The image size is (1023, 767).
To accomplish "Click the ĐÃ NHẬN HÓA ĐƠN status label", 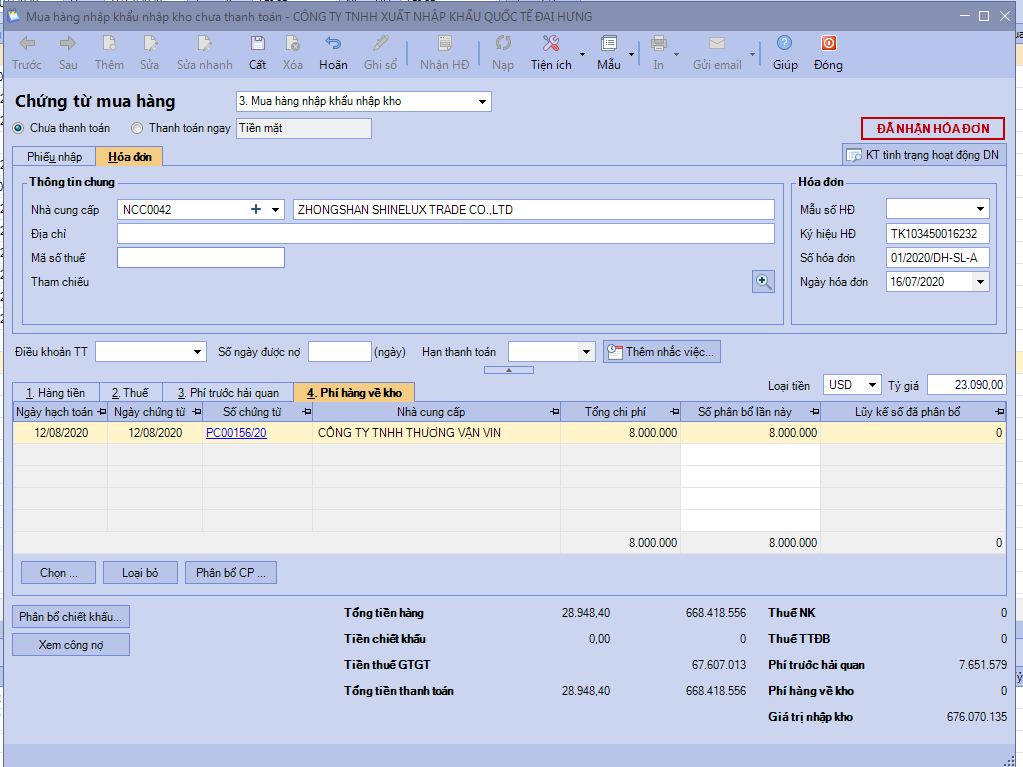I will coord(933,128).
